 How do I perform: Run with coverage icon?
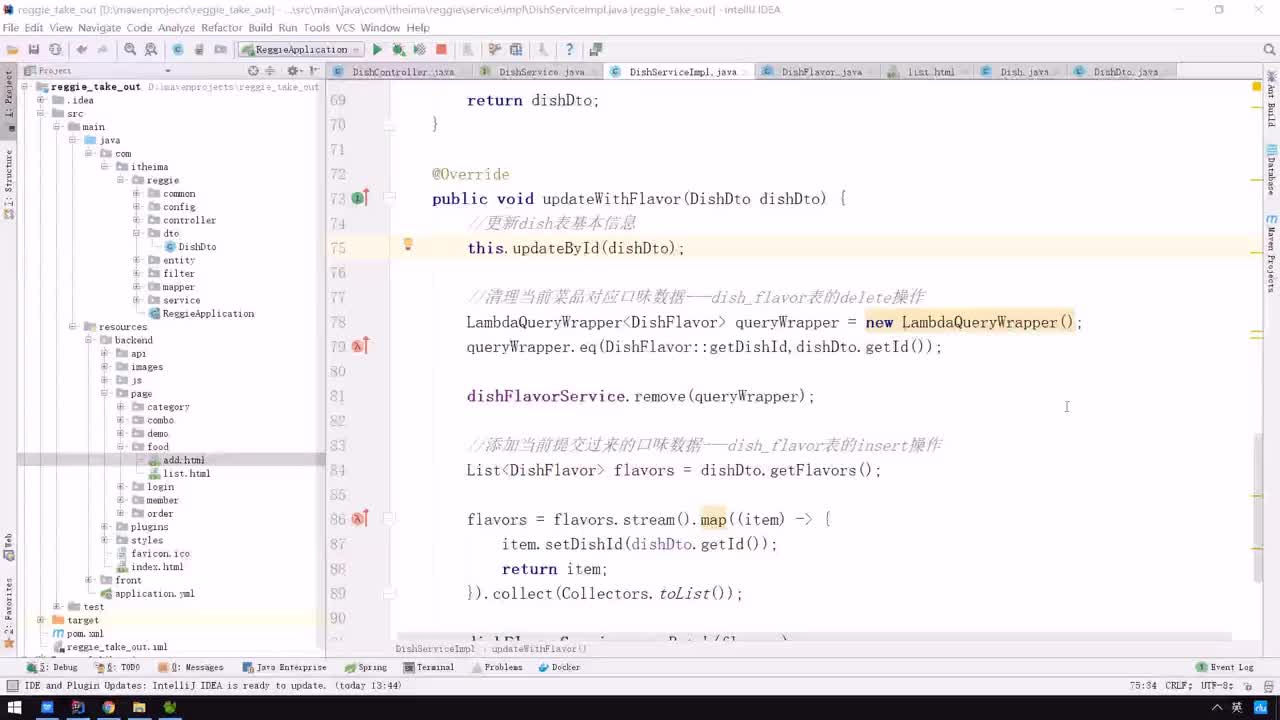click(419, 49)
